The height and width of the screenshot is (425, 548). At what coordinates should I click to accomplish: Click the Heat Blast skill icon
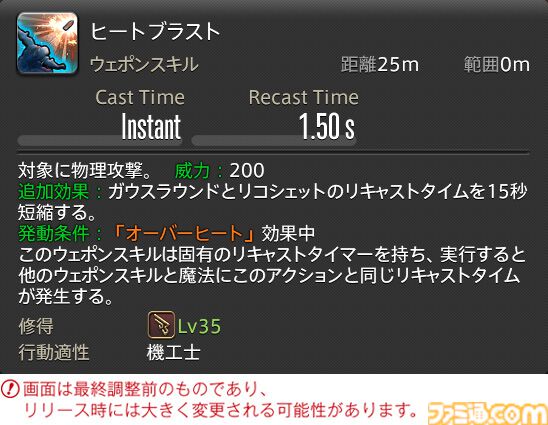click(47, 43)
